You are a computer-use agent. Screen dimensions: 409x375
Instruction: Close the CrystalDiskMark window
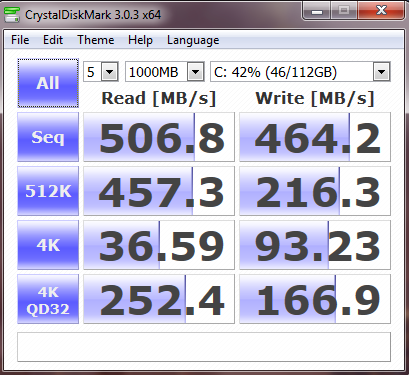point(381,11)
